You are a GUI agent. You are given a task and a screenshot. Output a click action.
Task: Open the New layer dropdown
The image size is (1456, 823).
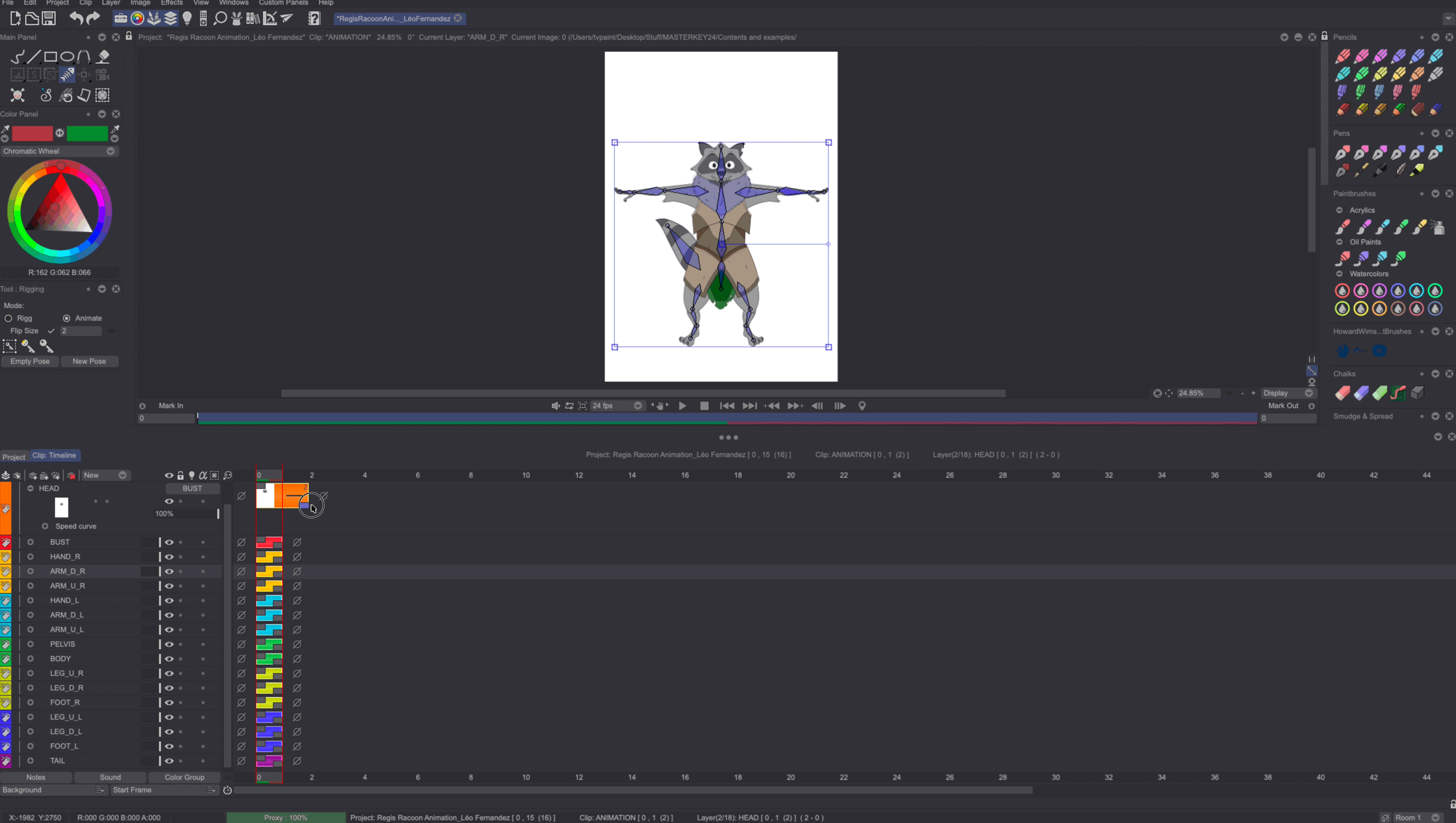(x=122, y=475)
